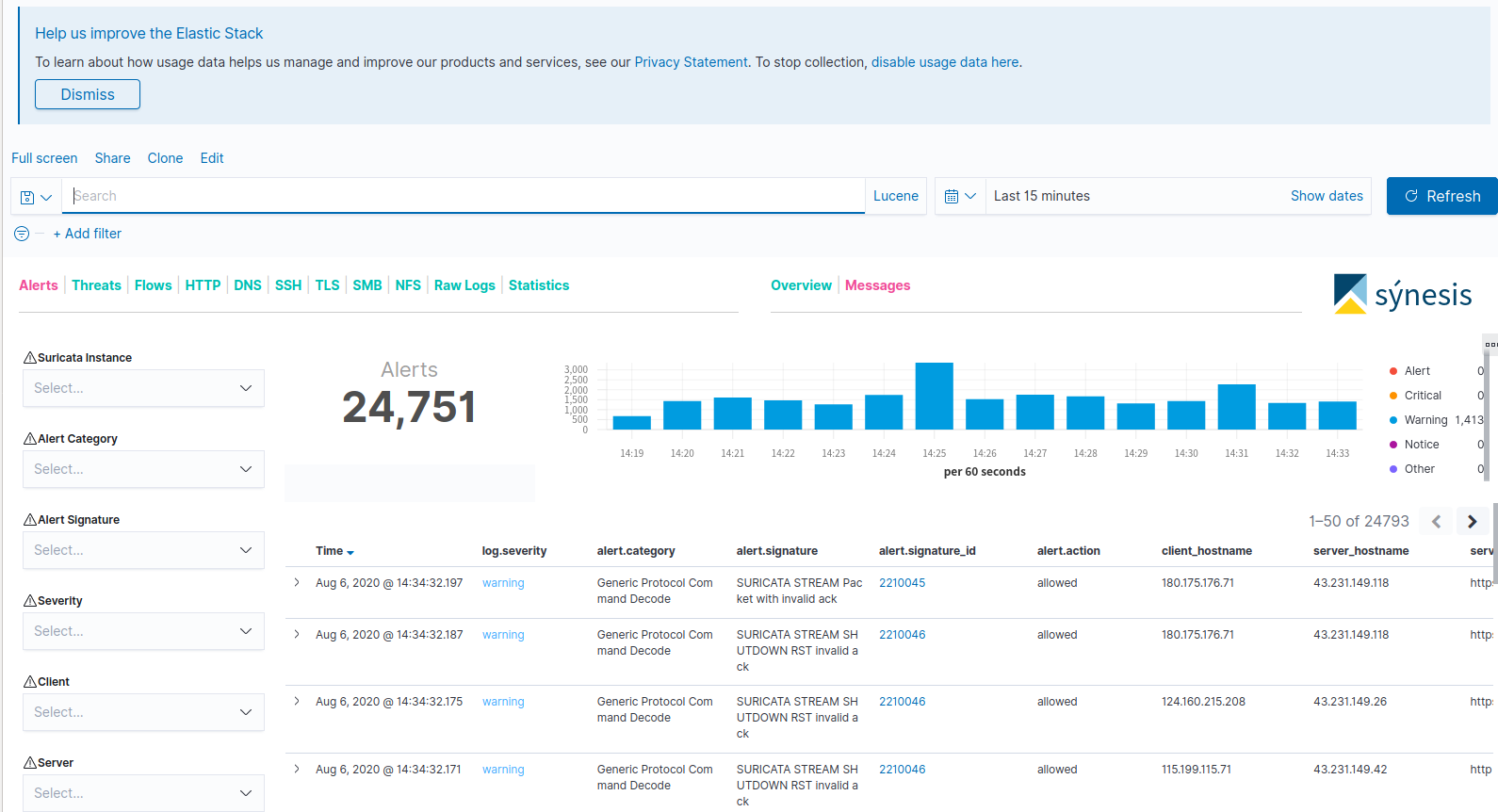
Task: Open the Statistics tab
Action: click(x=539, y=285)
